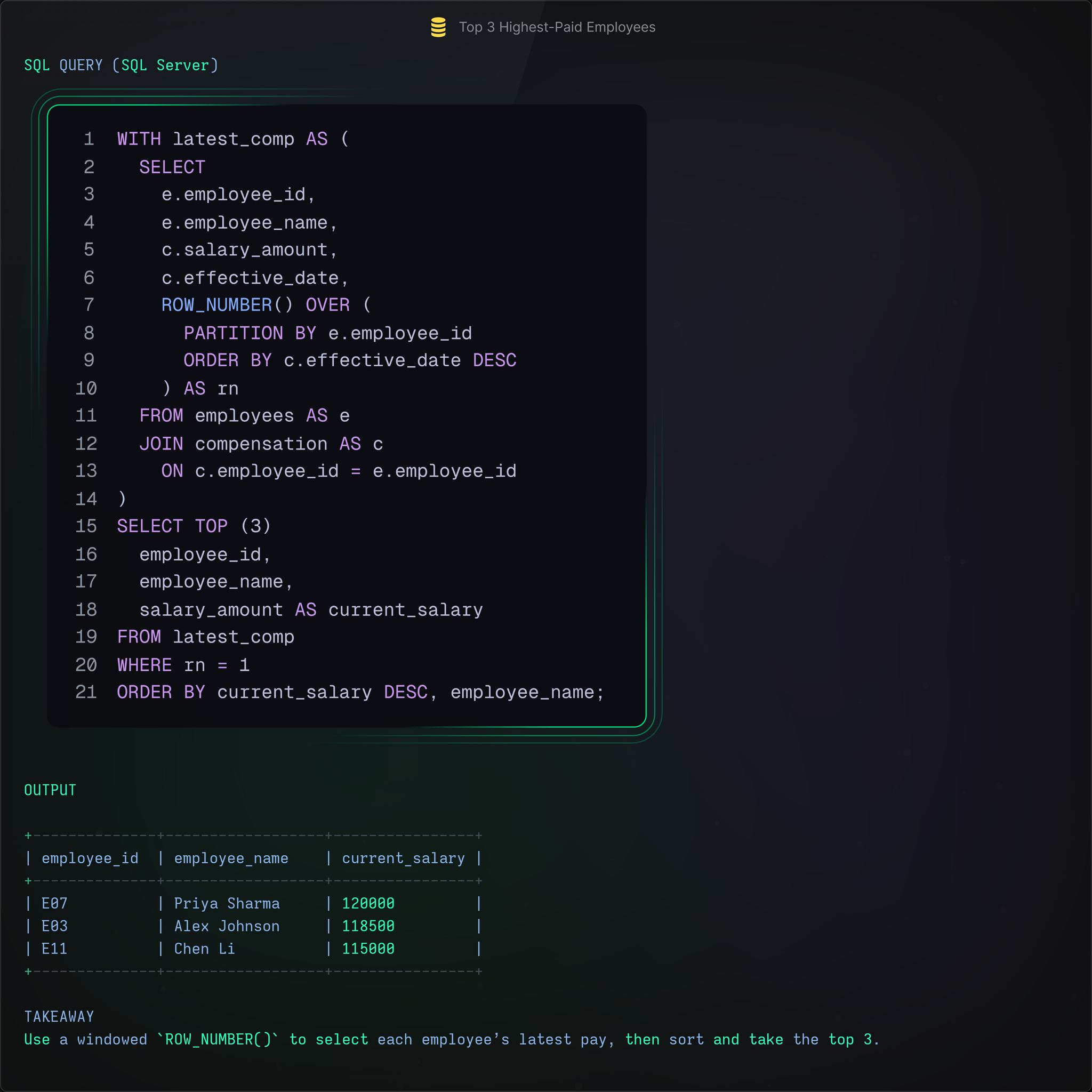Click the 'TAKEAWAY' heading
Screen dimensions: 1092x1092
[x=59, y=1017]
